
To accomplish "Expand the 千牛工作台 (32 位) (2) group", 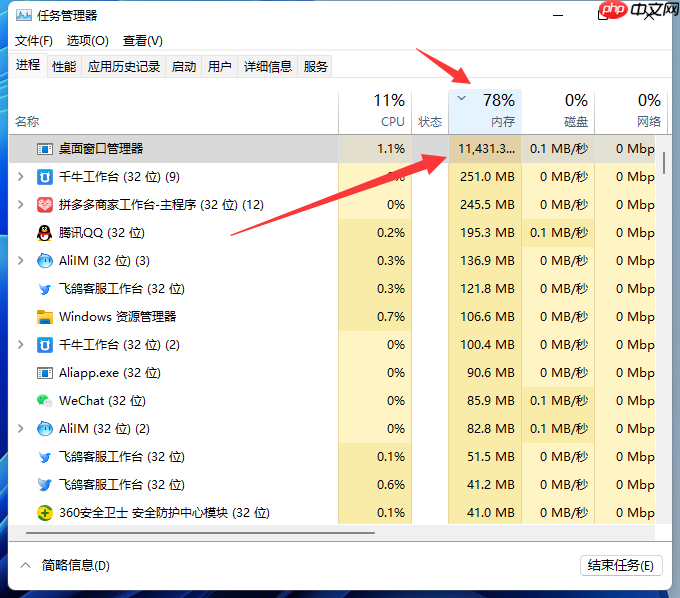I will click(x=20, y=344).
